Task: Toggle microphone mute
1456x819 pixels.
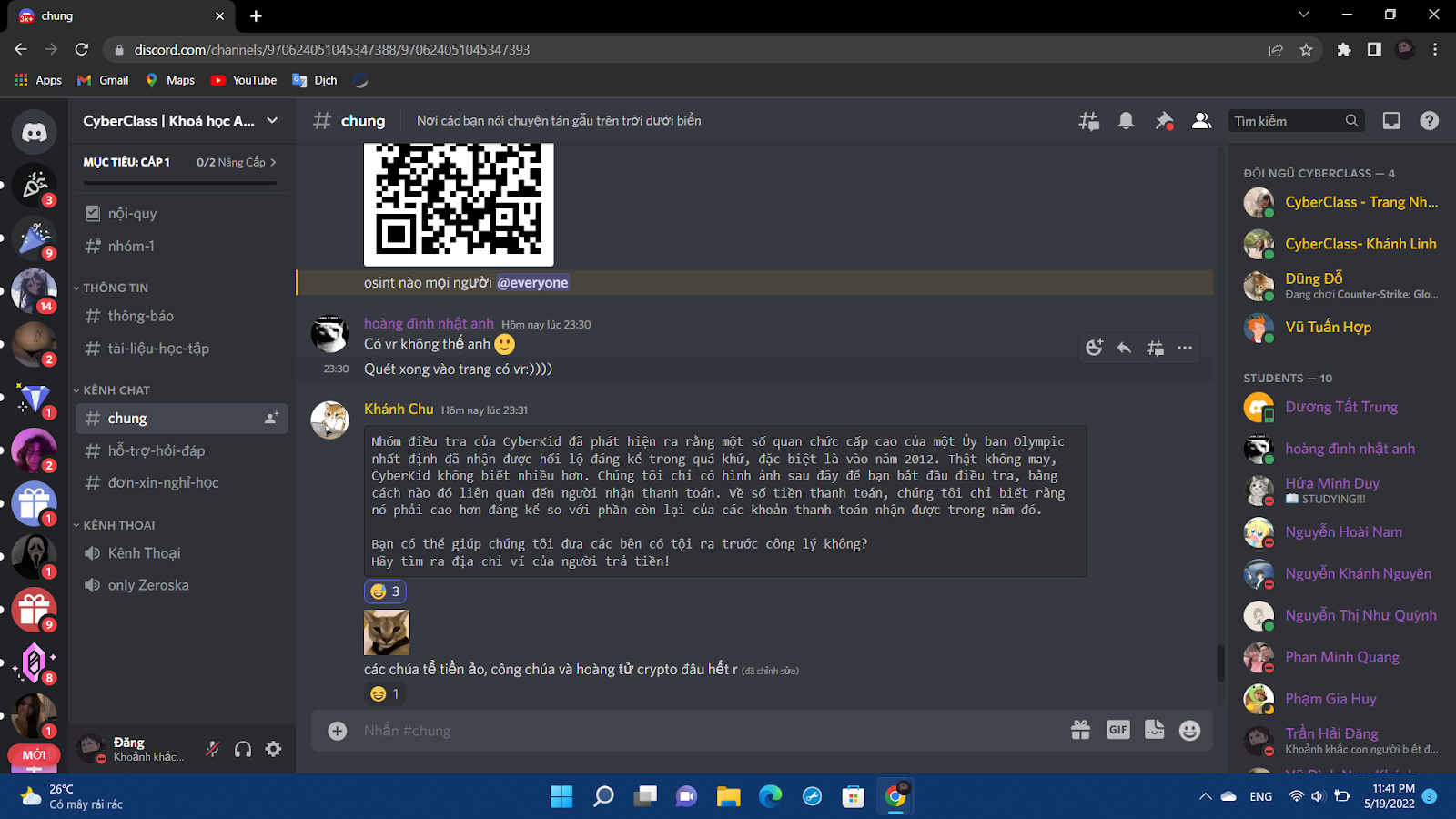Action: pyautogui.click(x=213, y=749)
